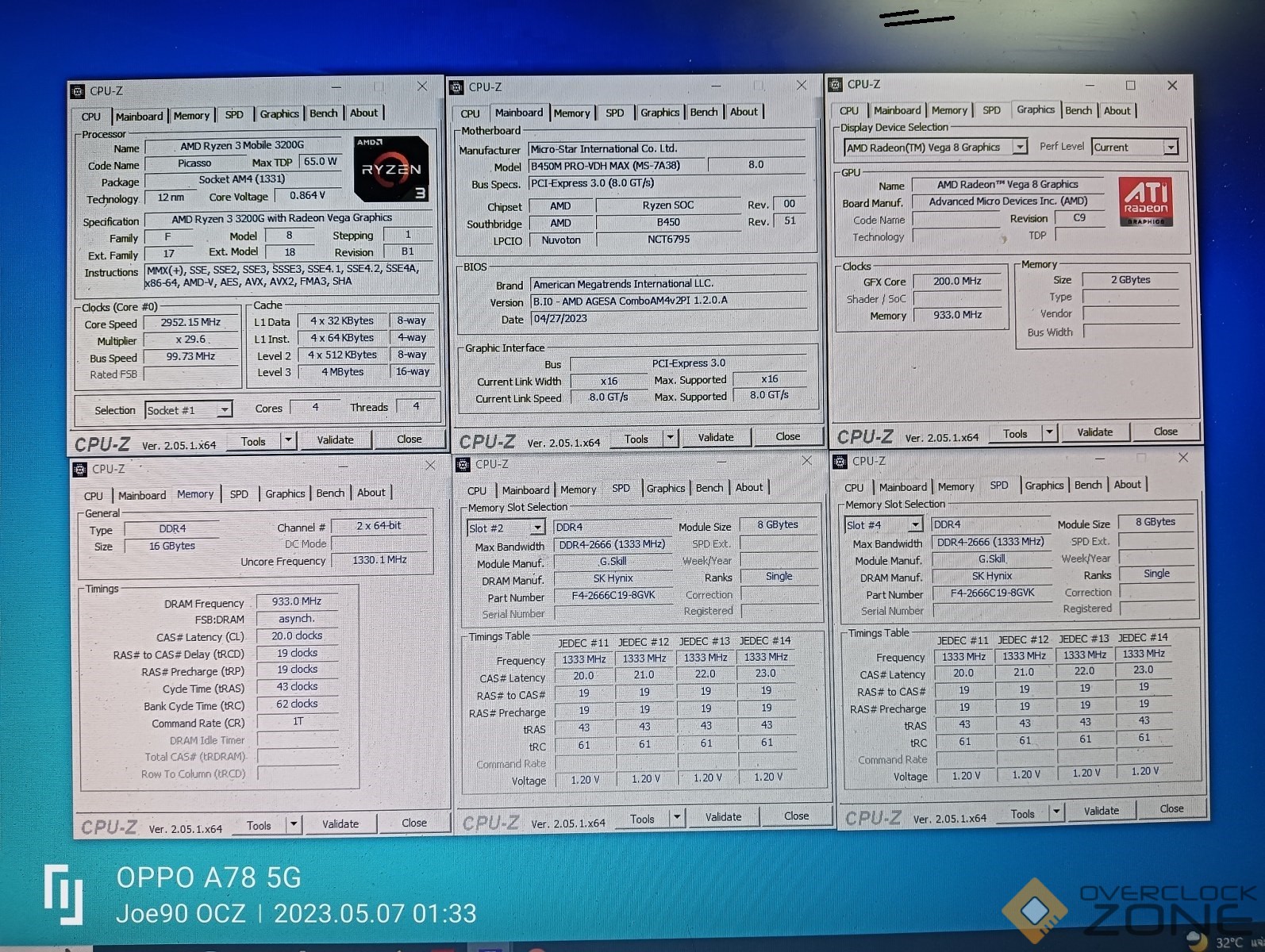This screenshot has height=952, width=1265.
Task: Click the Close button in the processor window
Action: tap(409, 440)
